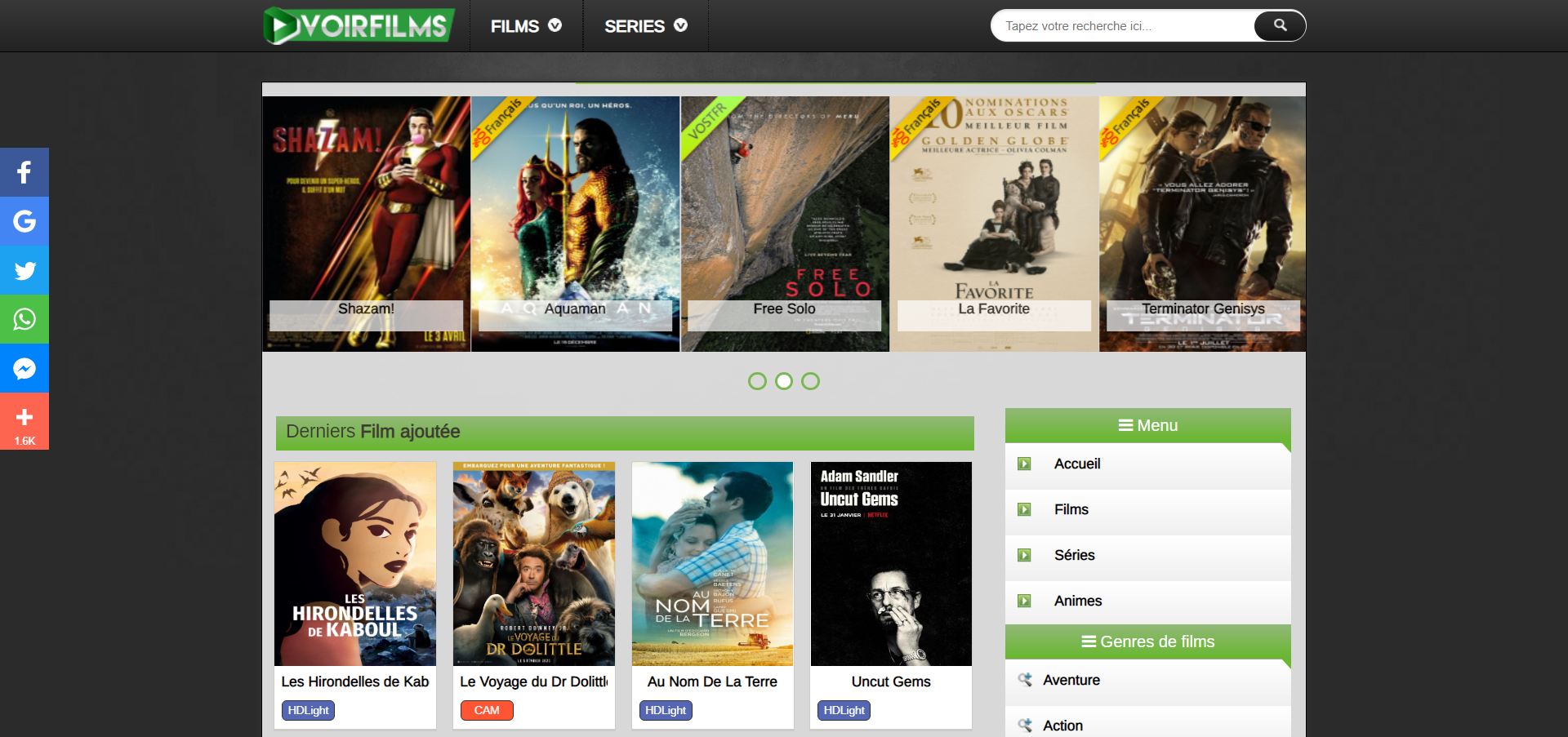Tweet this page using Twitter icon
1568x737 pixels.
24,270
